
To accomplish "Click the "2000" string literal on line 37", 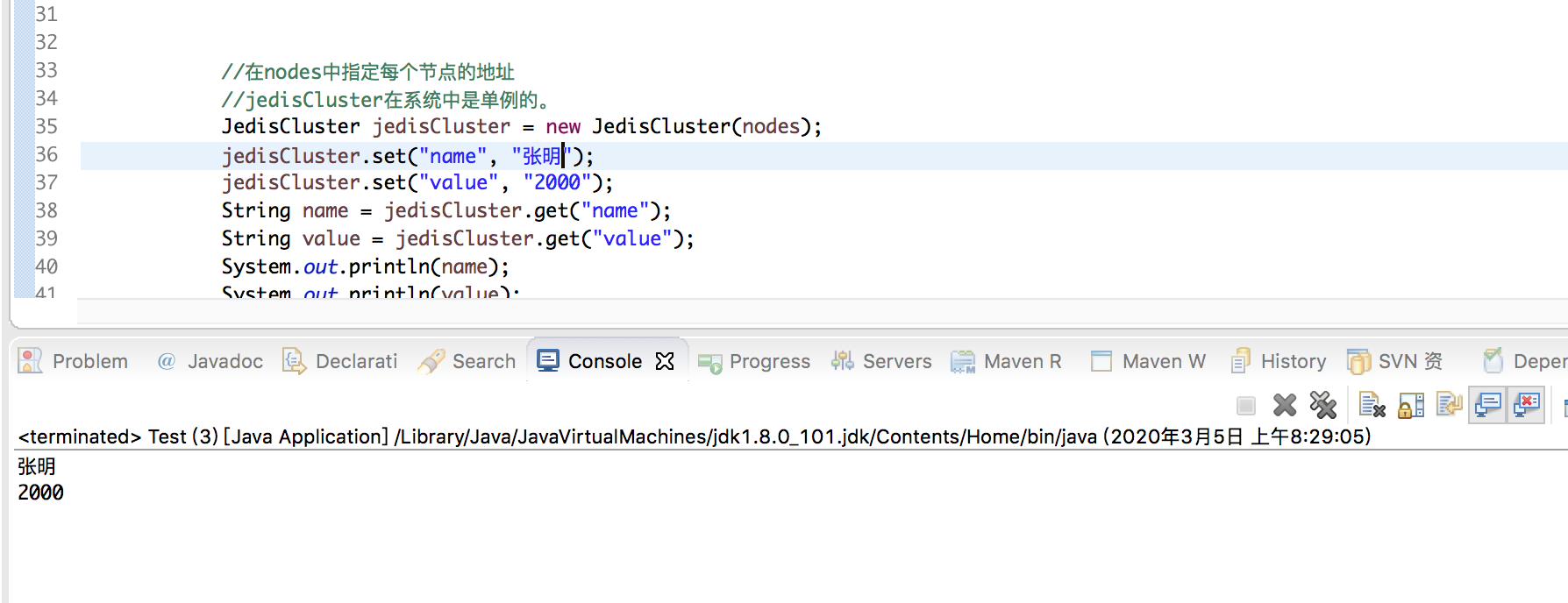I will (557, 182).
